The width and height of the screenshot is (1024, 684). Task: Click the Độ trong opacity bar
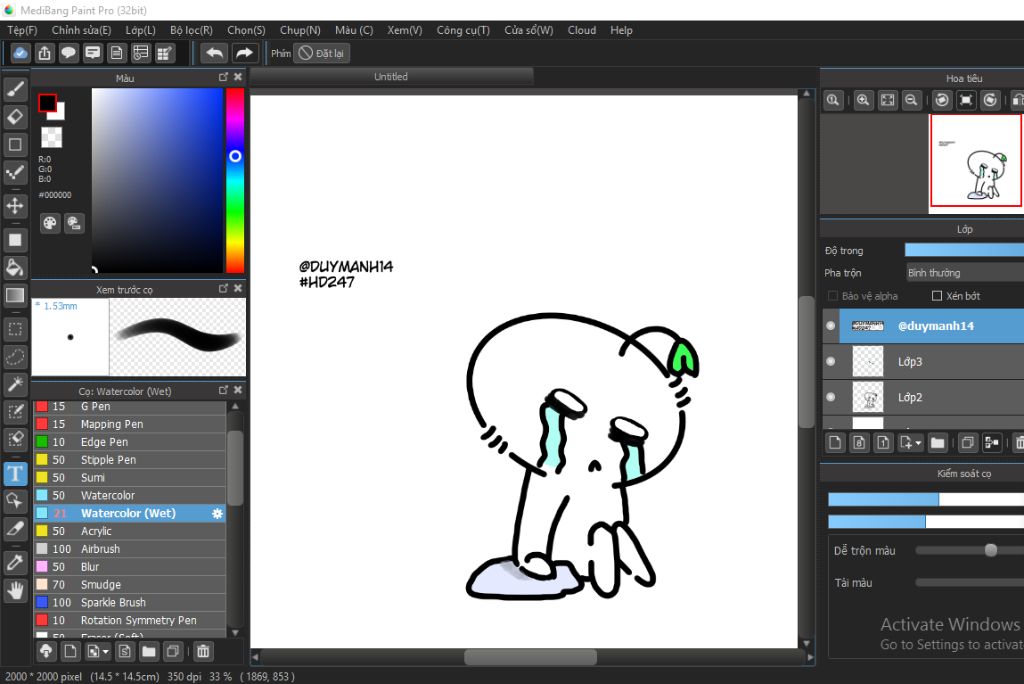[964, 250]
